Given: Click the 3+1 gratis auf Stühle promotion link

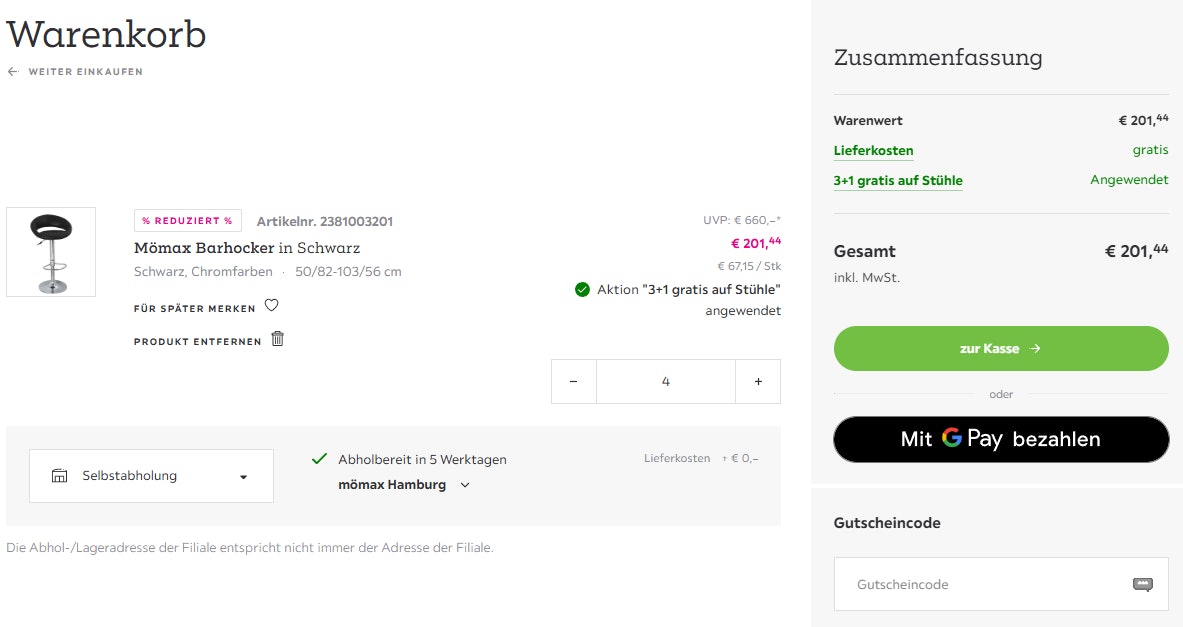Looking at the screenshot, I should click(898, 180).
